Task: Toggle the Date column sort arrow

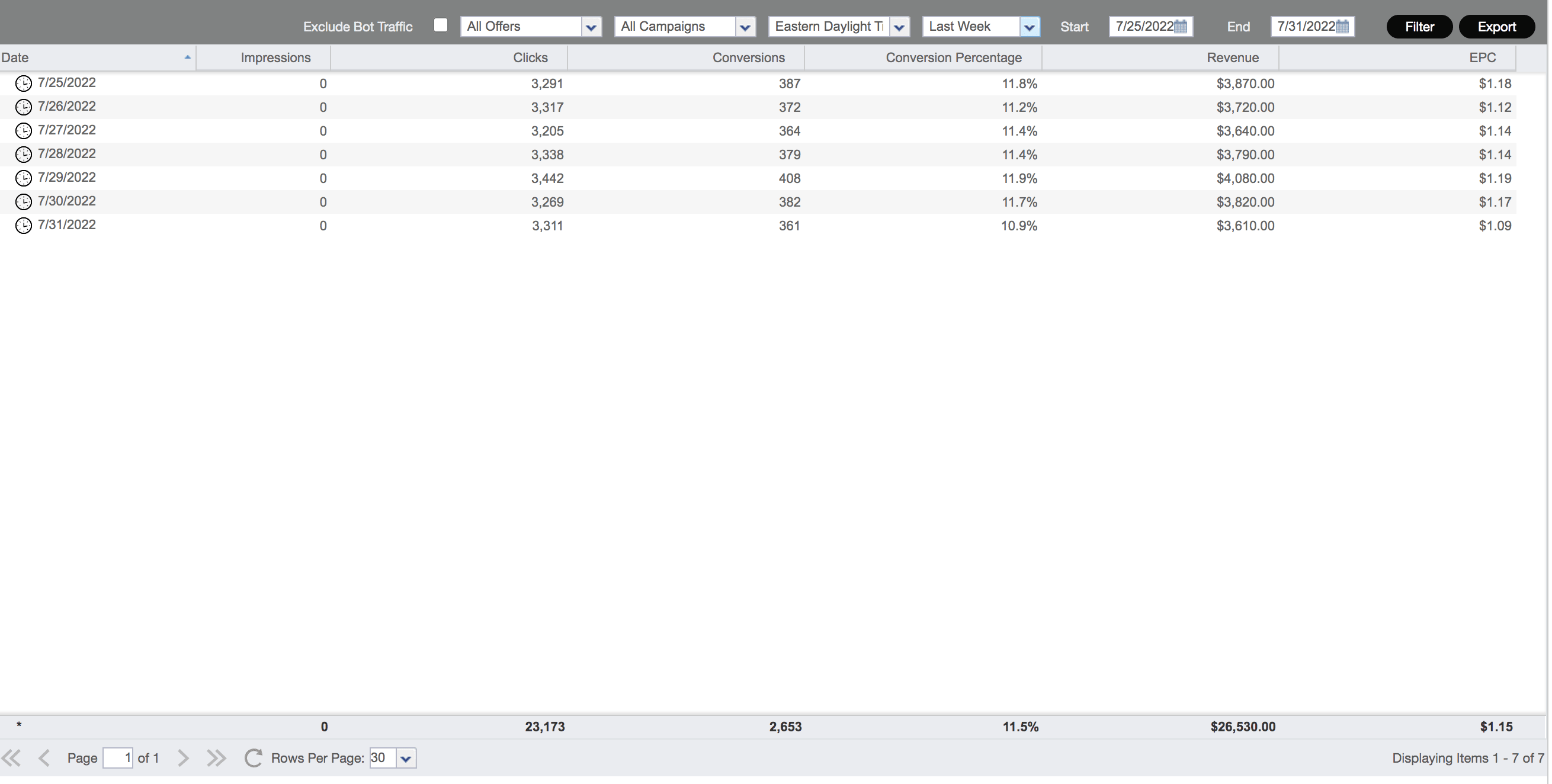Action: click(188, 57)
